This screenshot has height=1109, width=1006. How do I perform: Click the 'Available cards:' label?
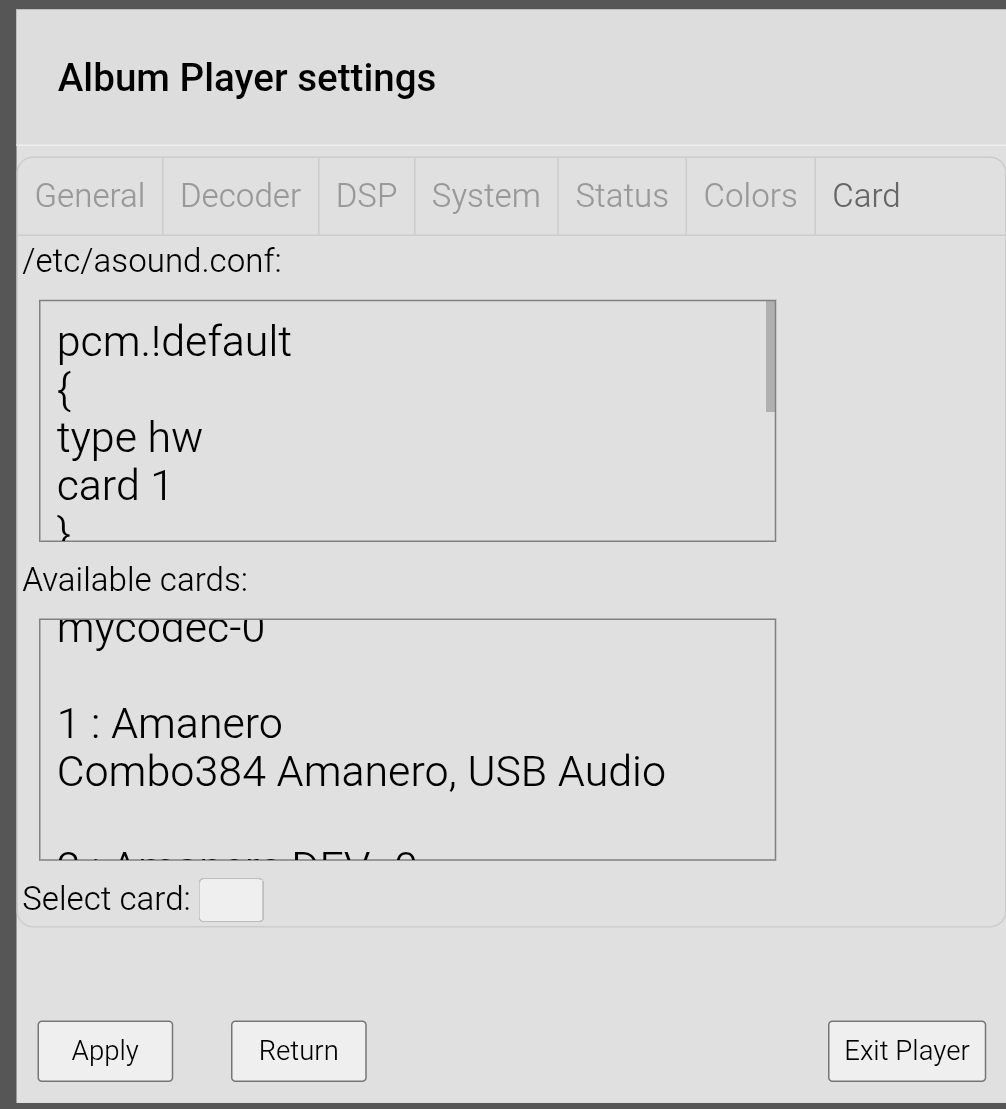[135, 580]
